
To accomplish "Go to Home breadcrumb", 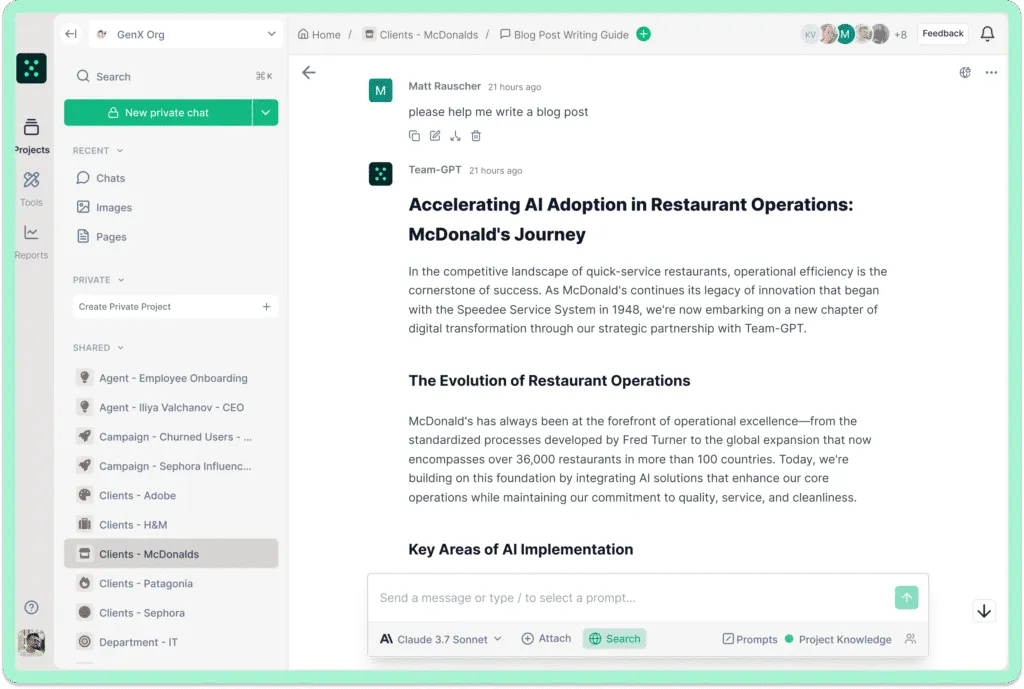I will coord(319,35).
